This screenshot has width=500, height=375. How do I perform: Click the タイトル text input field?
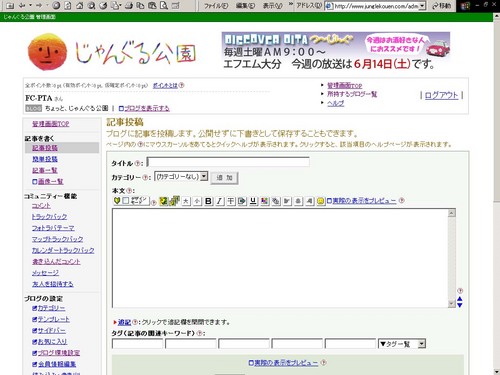[x=228, y=162]
